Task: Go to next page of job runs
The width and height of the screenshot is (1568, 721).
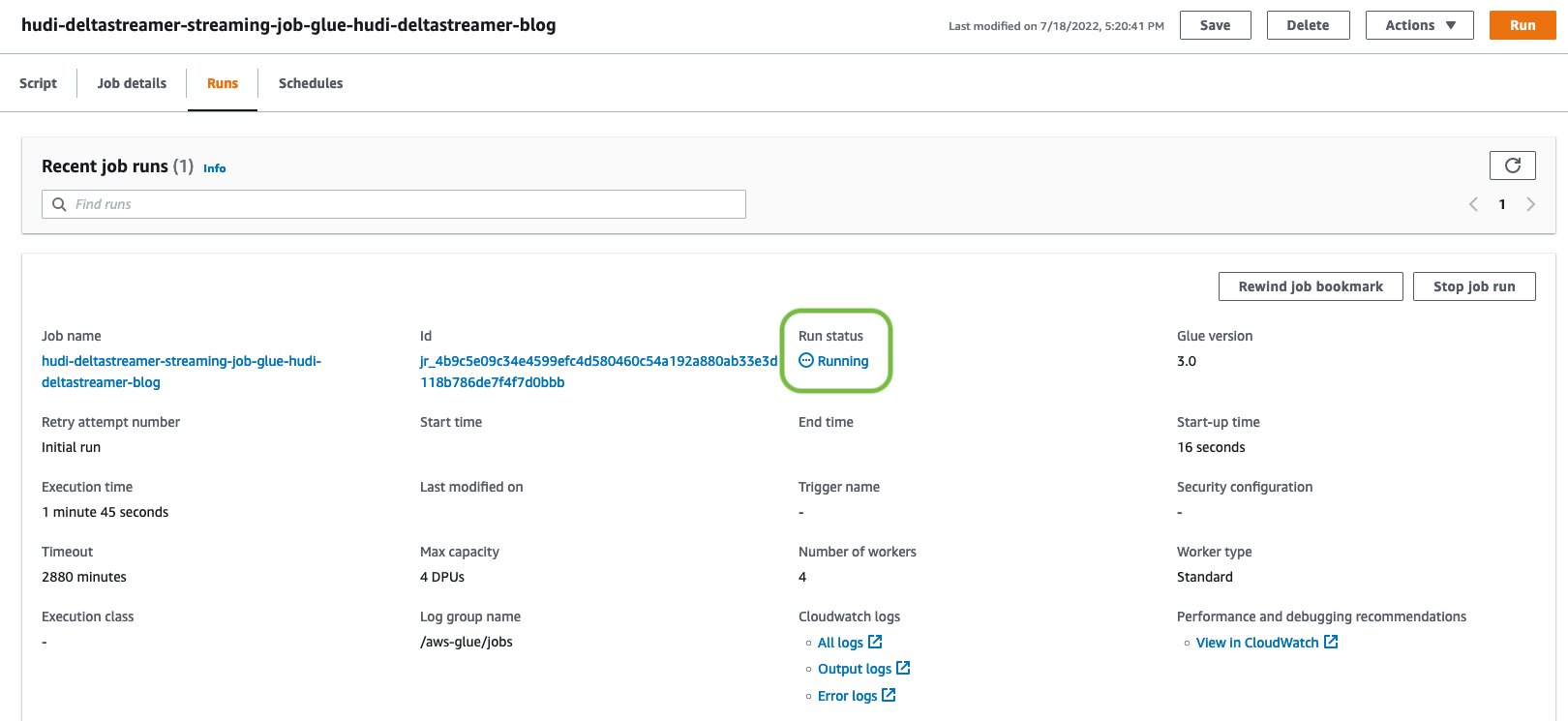Action: [1530, 204]
